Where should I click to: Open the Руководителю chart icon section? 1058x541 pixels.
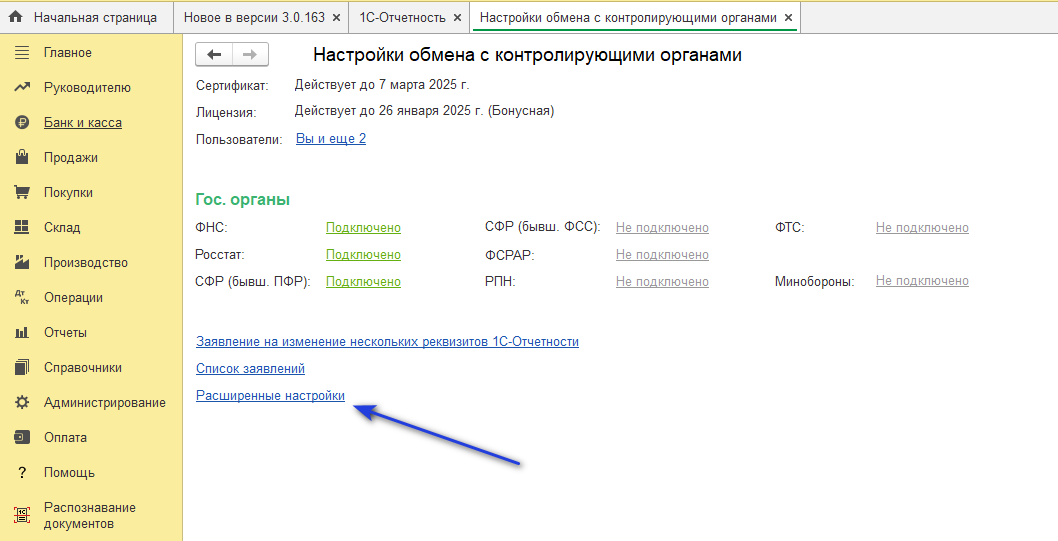click(21, 87)
